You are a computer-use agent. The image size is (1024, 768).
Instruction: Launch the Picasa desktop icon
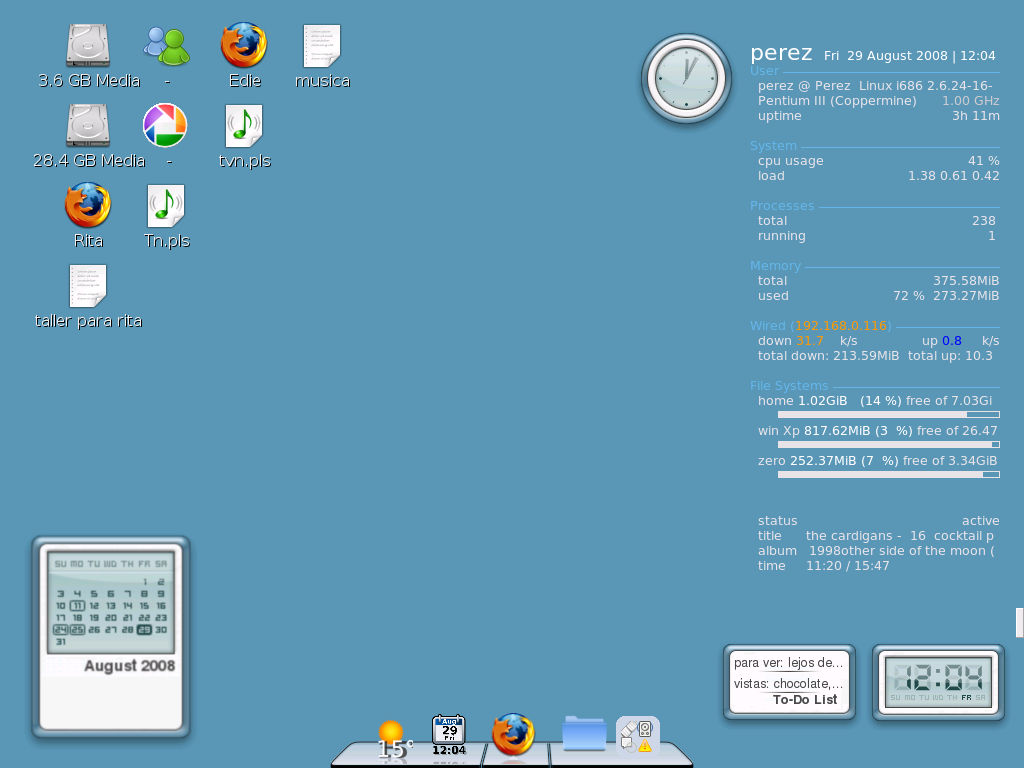coord(165,125)
